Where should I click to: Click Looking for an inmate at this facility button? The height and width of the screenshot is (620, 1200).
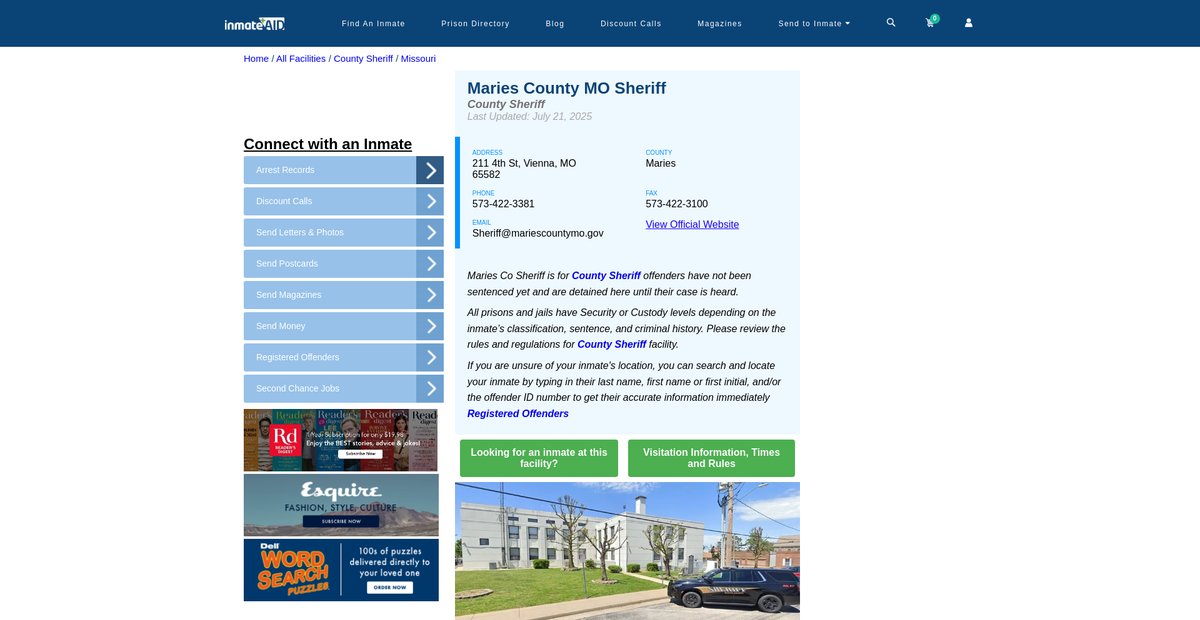pos(539,458)
